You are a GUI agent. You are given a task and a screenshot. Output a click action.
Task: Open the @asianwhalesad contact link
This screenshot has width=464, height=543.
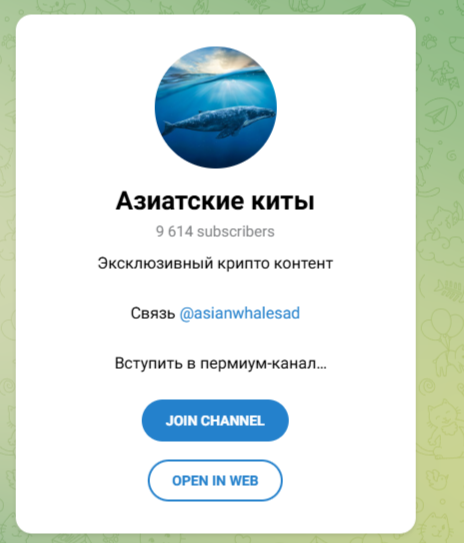point(240,313)
